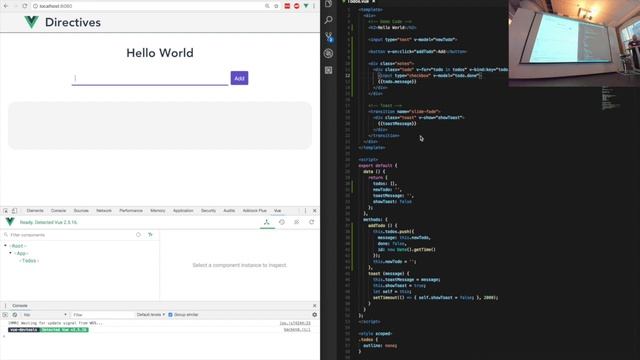Focus the console Filter field
This screenshot has height=360, width=640.
102,315
